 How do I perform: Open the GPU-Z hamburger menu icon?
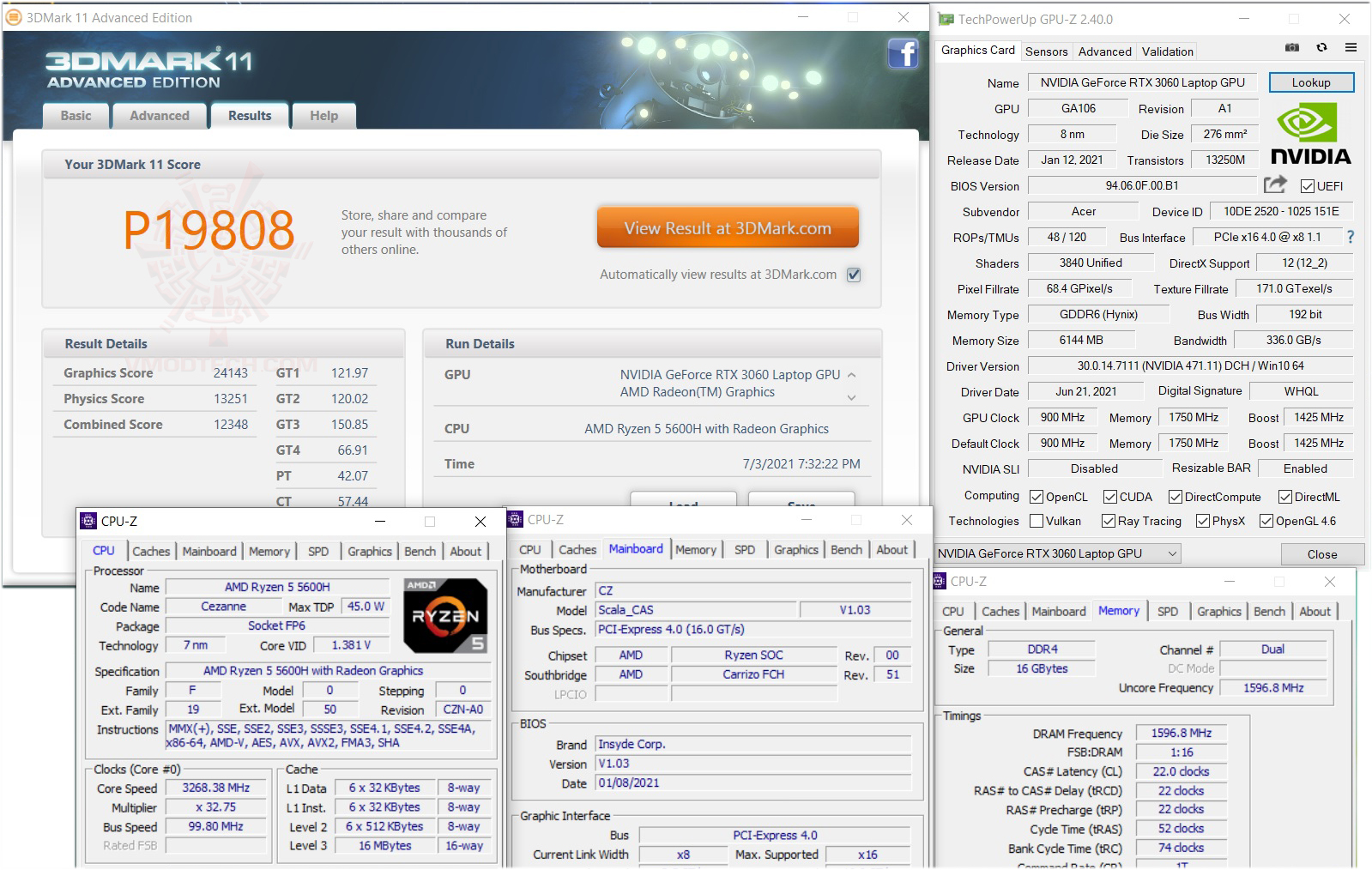(x=1351, y=48)
